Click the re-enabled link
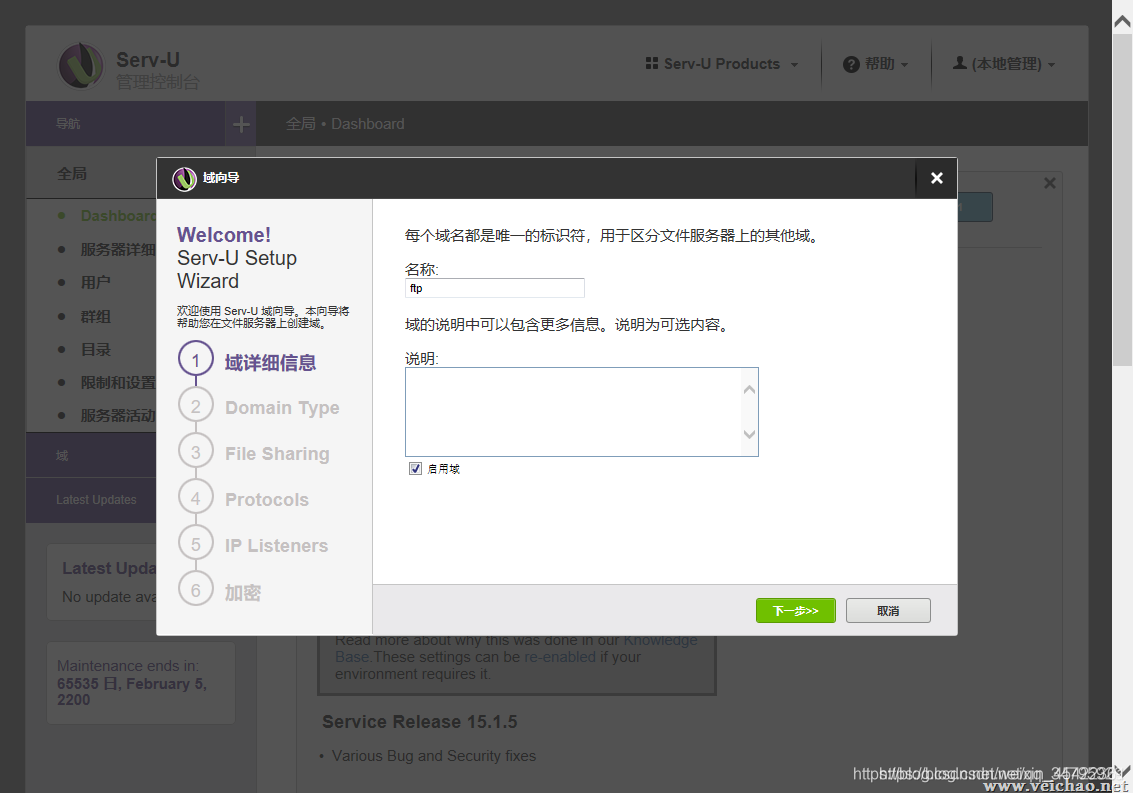 [x=560, y=657]
